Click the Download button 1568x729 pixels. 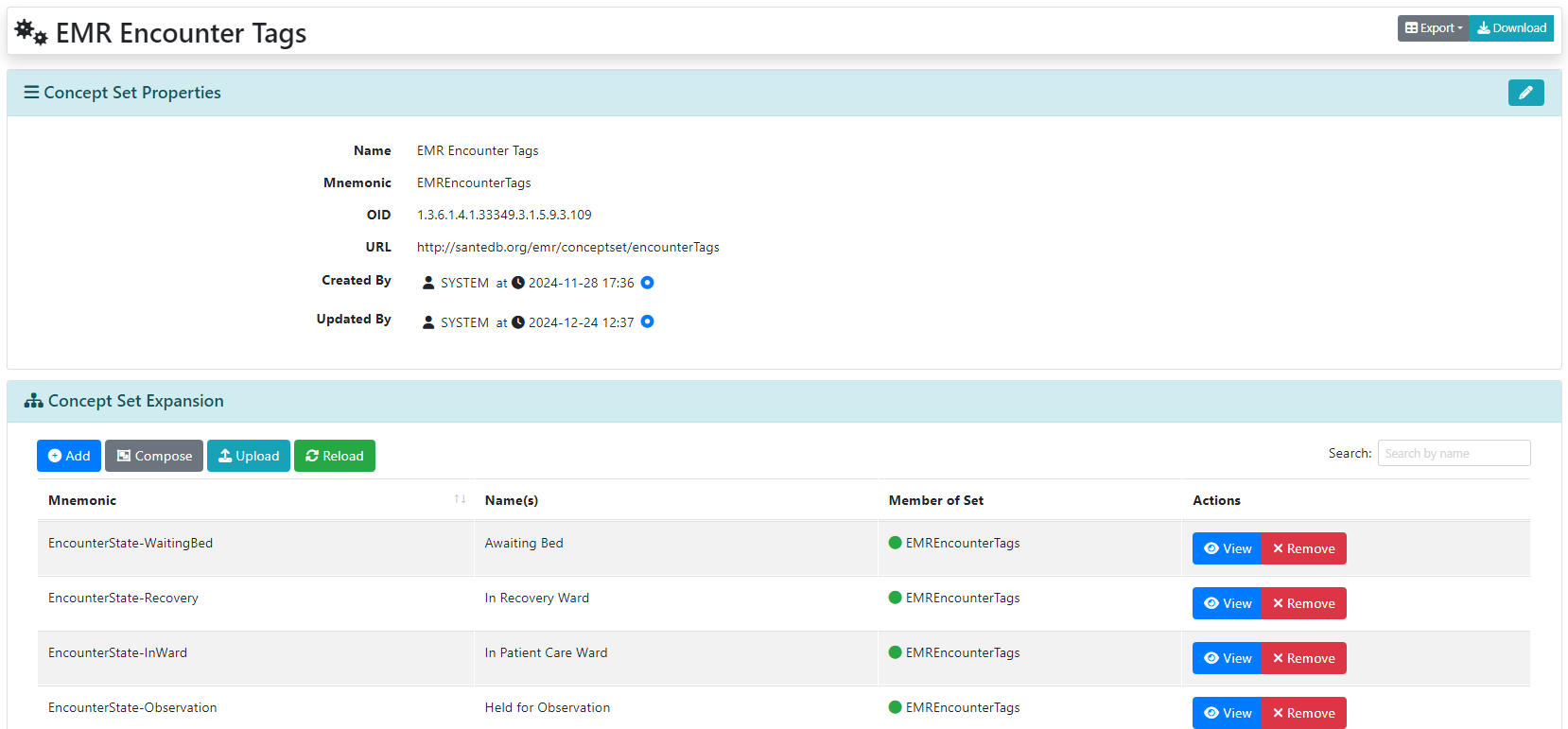(1511, 28)
